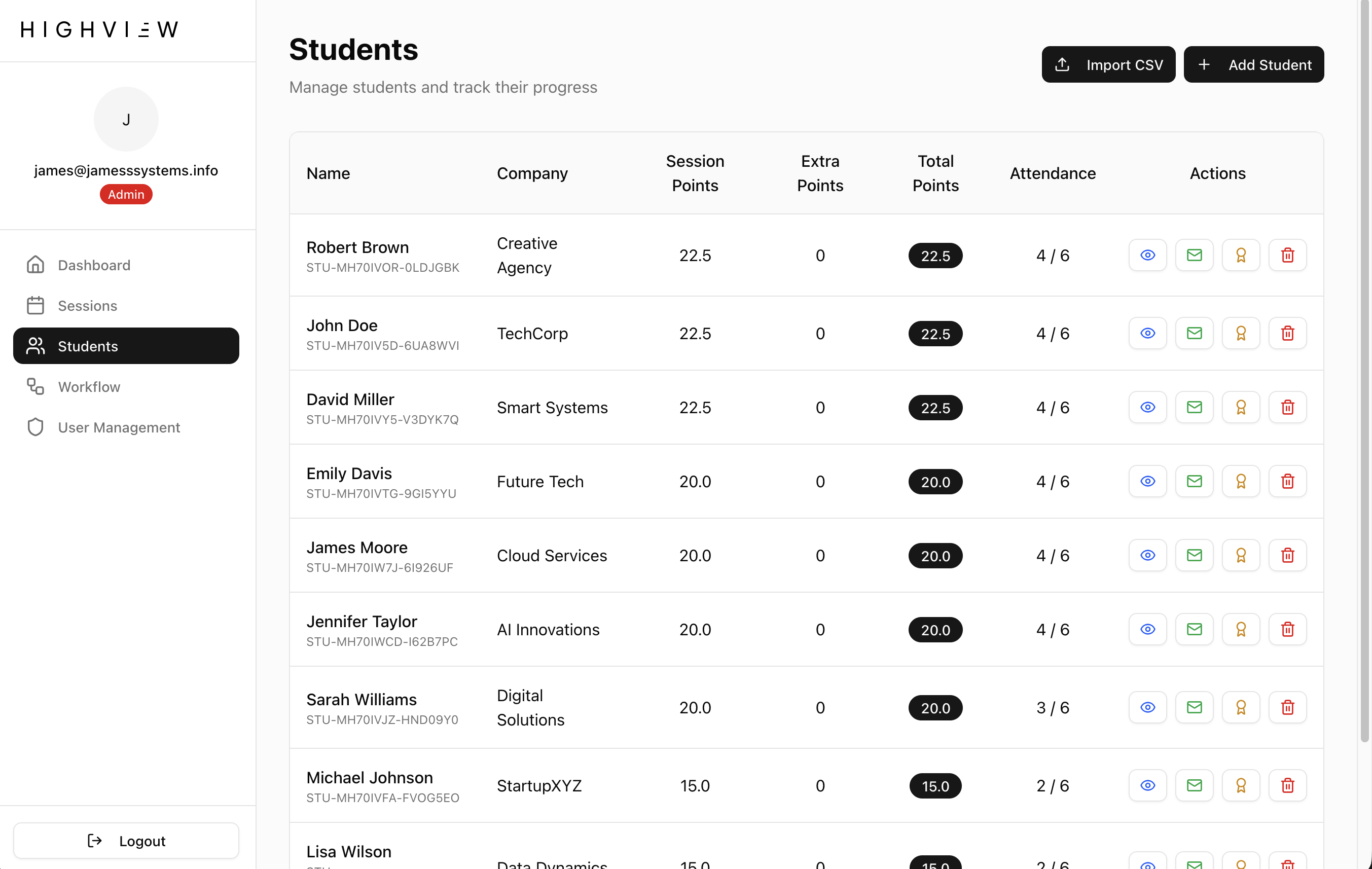
Task: Email Michael Johnson via envelope icon
Action: (1194, 786)
